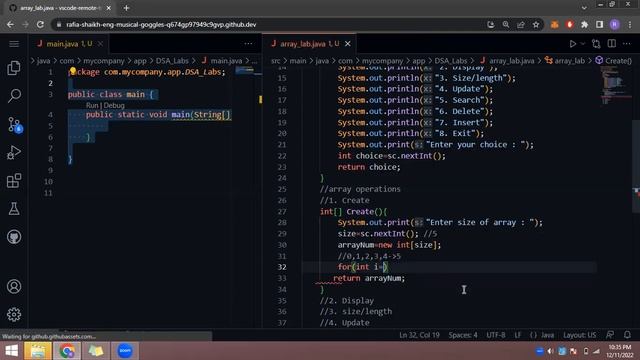Viewport: 640px width, 360px height.
Task: Open the Testing flask view
Action: [x=14, y=209]
